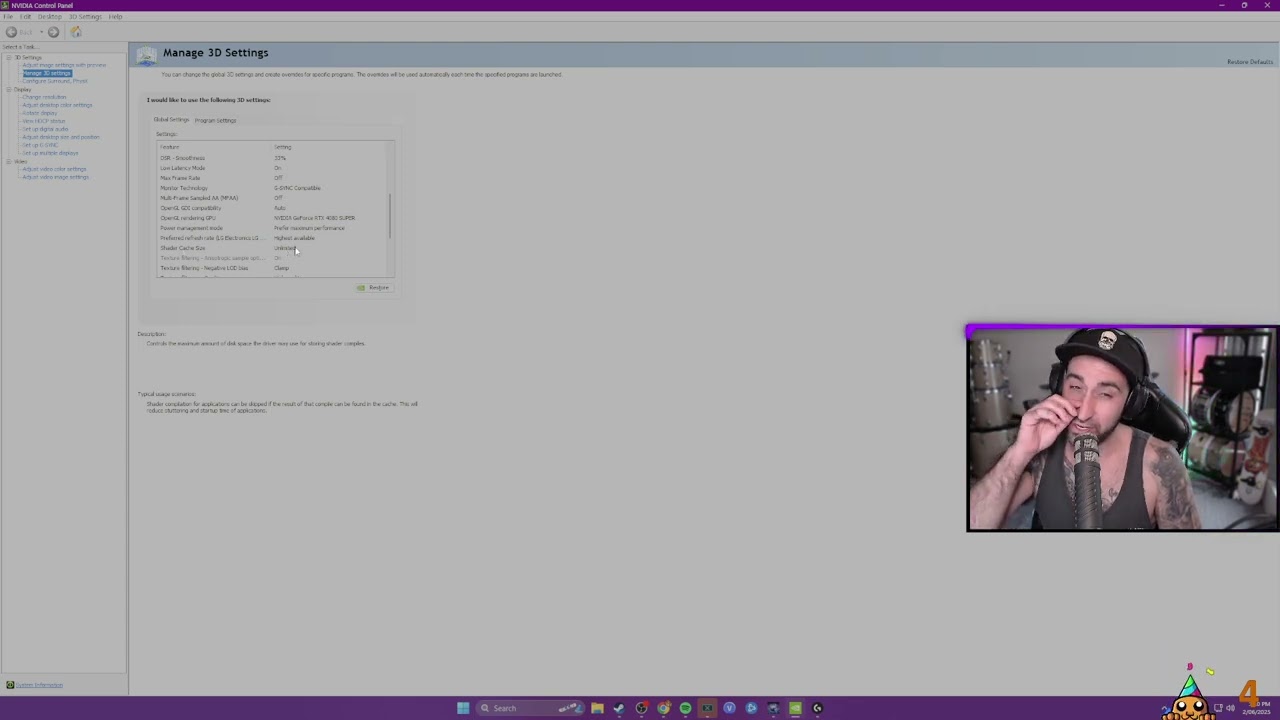Open the Desktop menu
This screenshot has height=720, width=1280.
[50, 17]
